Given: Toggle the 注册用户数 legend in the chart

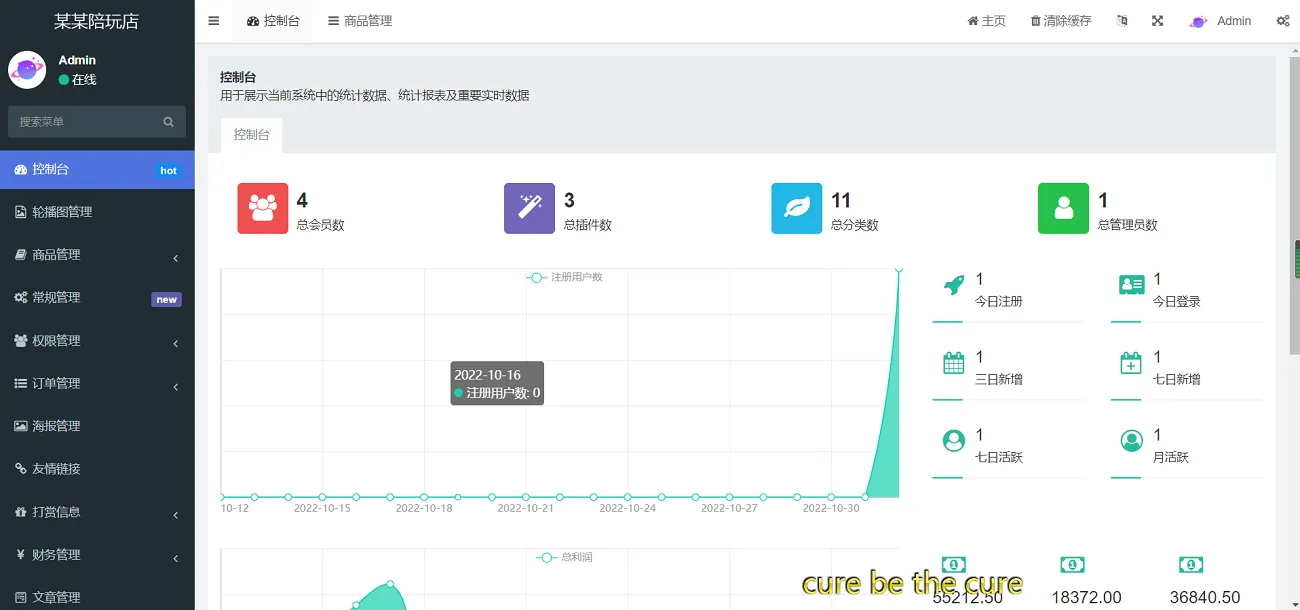Looking at the screenshot, I should [563, 277].
